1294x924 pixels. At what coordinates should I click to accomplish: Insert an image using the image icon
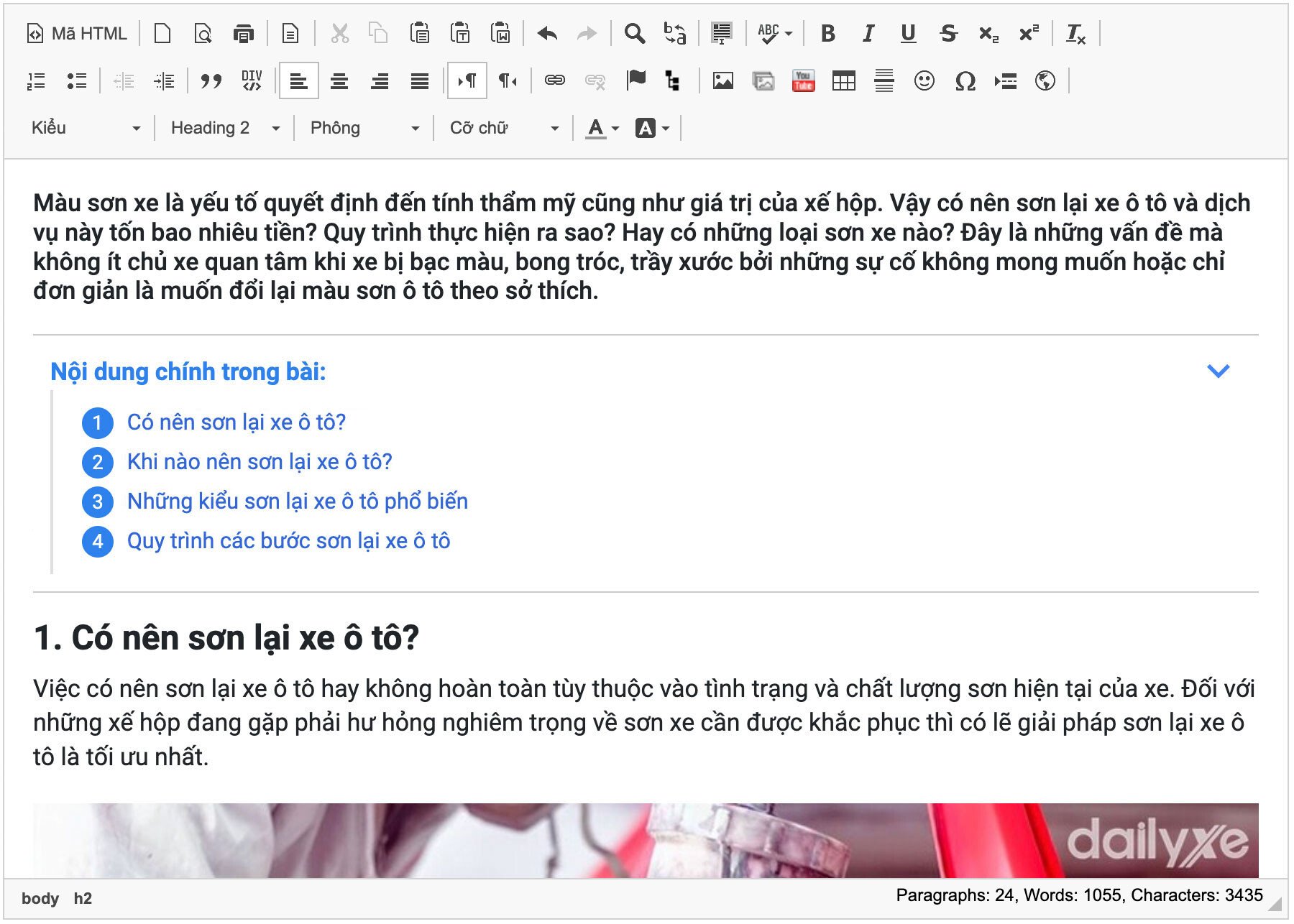pyautogui.click(x=722, y=80)
